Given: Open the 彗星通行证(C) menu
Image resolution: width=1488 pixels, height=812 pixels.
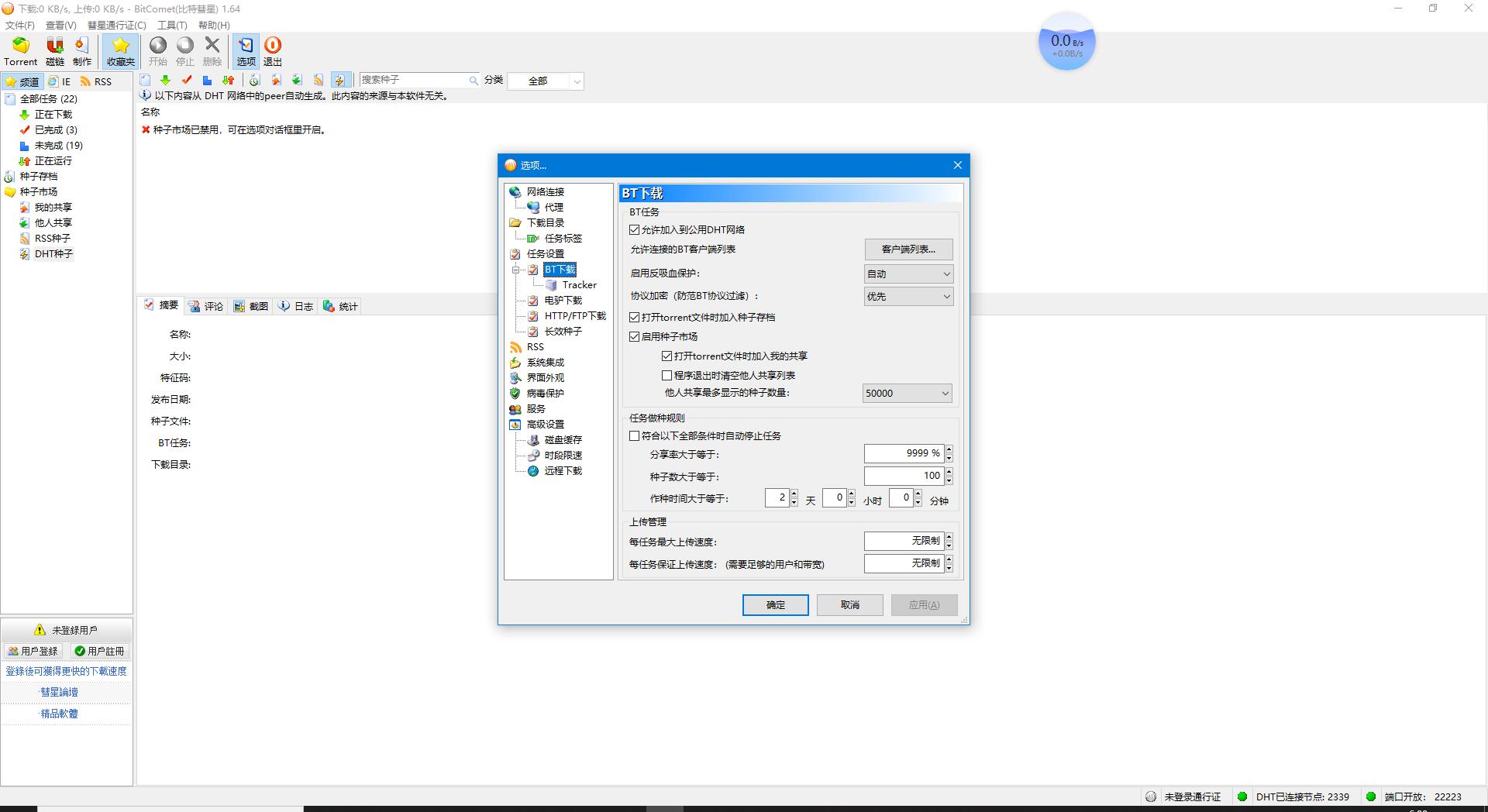Looking at the screenshot, I should [x=116, y=25].
